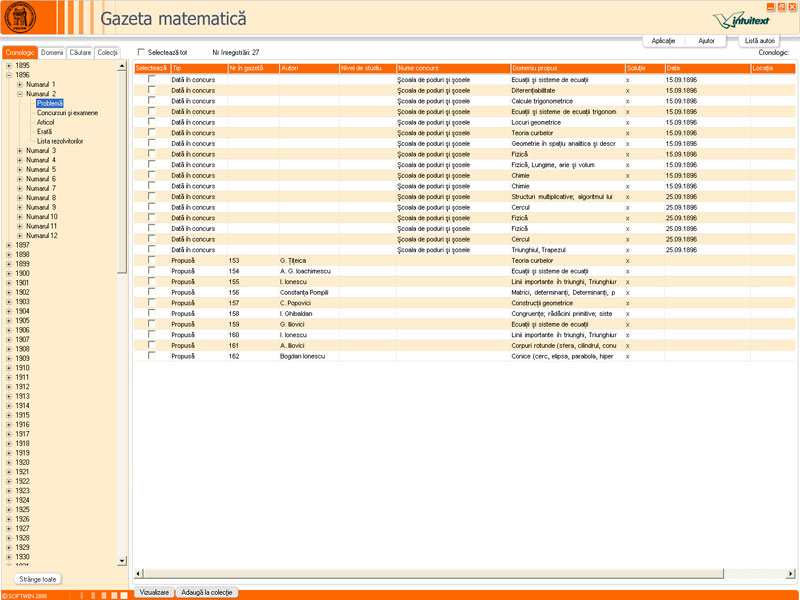Viewport: 800px width, 600px height.
Task: Restore the application window size
Action: [x=781, y=7]
